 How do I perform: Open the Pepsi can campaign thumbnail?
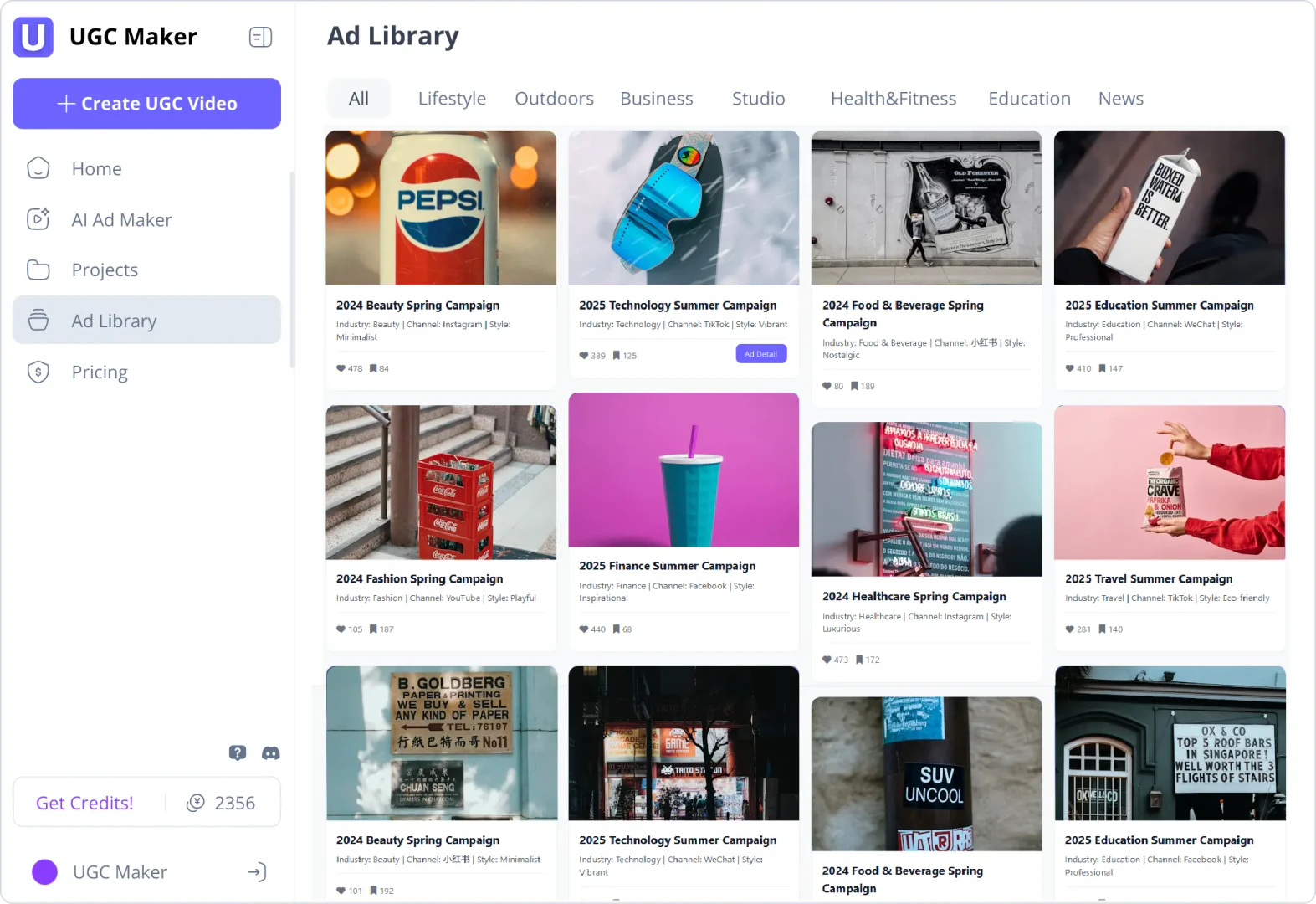coord(441,208)
